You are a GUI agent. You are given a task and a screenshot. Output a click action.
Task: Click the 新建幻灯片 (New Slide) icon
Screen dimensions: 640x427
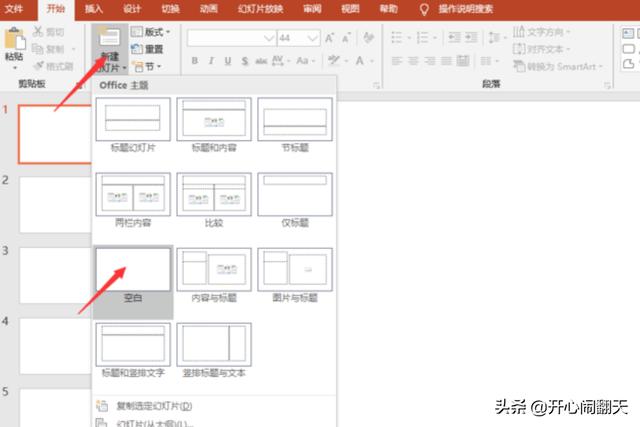pyautogui.click(x=107, y=38)
